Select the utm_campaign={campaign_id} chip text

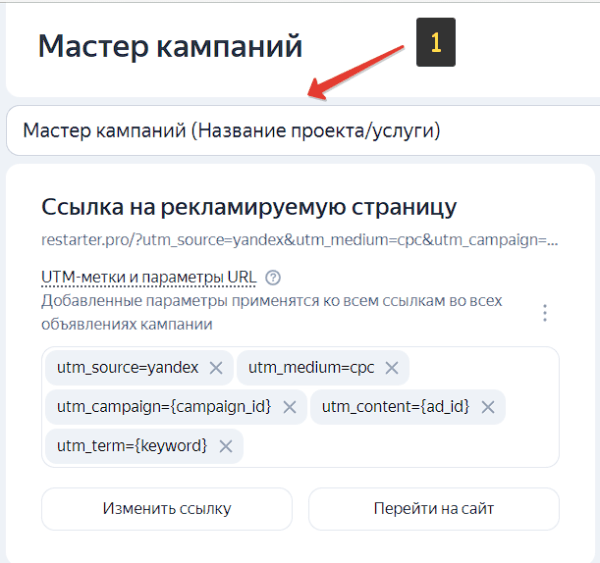(164, 407)
